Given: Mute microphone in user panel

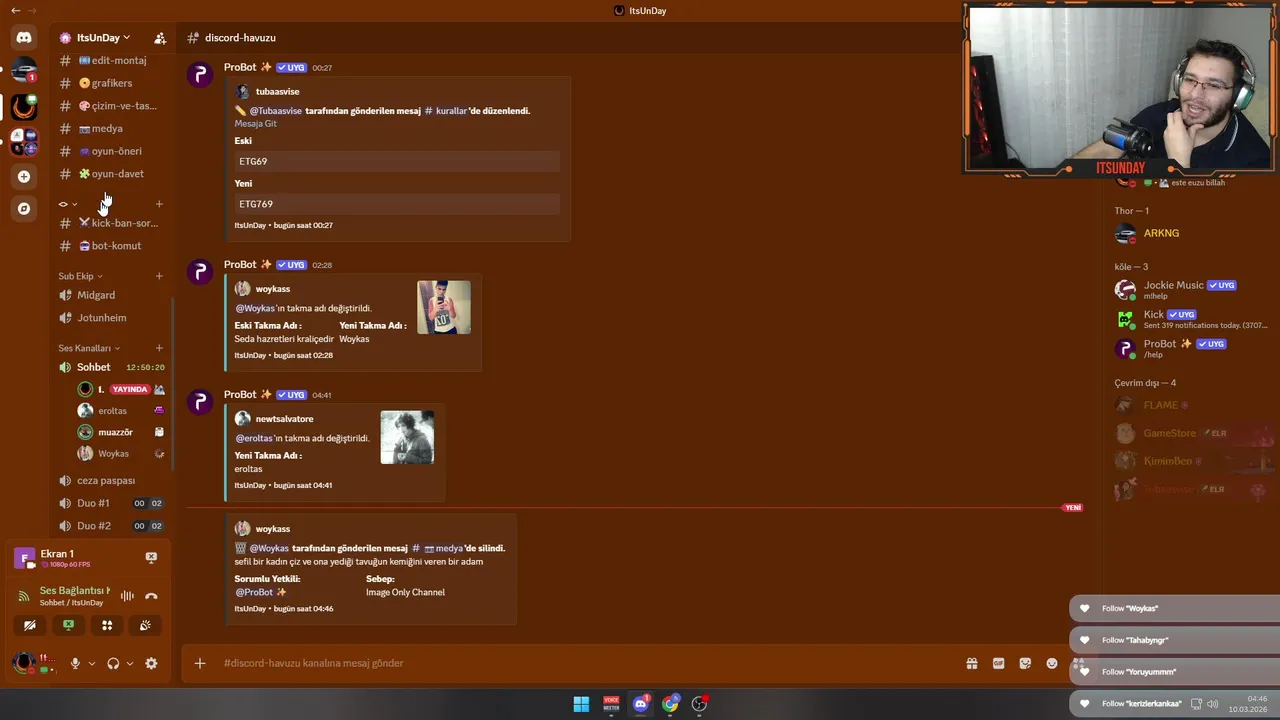Looking at the screenshot, I should coord(75,663).
